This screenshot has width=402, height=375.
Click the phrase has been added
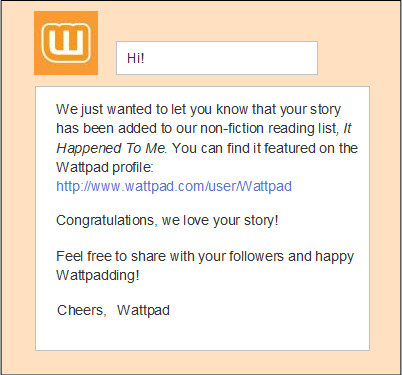click(x=106, y=128)
